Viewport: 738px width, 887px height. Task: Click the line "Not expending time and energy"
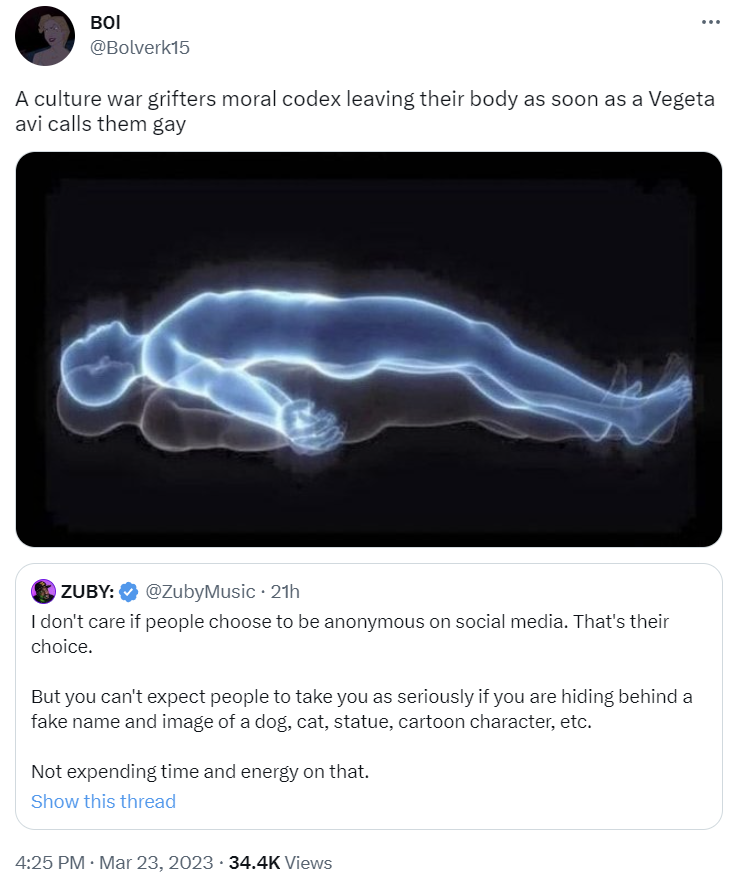[x=200, y=771]
